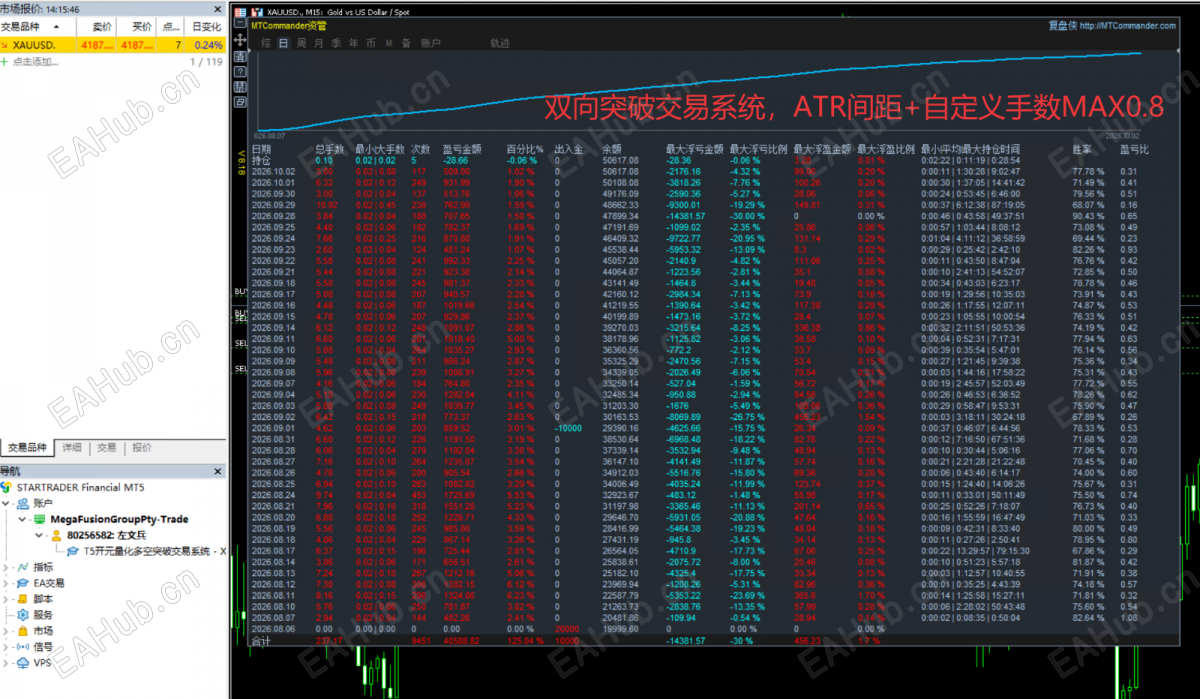Click the green plus icon to add a symbol

pos(5,61)
